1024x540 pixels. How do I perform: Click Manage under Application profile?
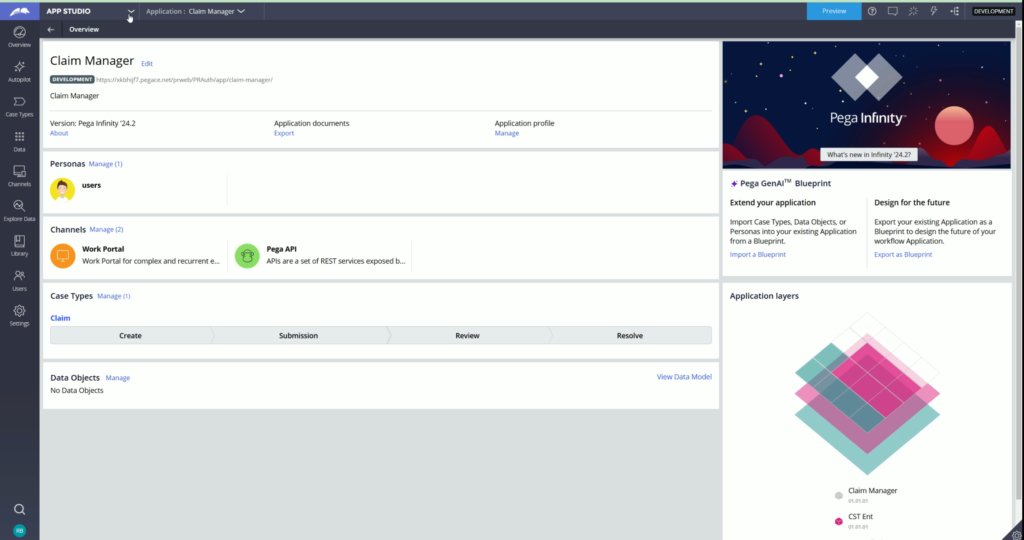coord(507,133)
